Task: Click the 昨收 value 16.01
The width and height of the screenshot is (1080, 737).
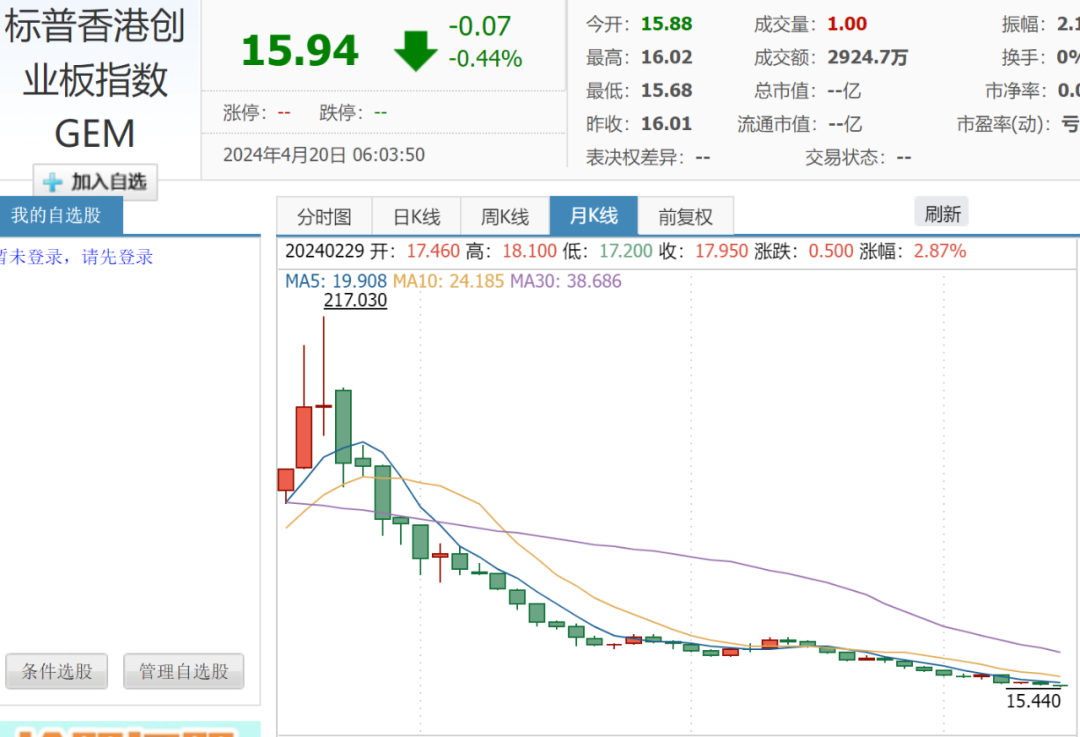Action: pyautogui.click(x=666, y=123)
